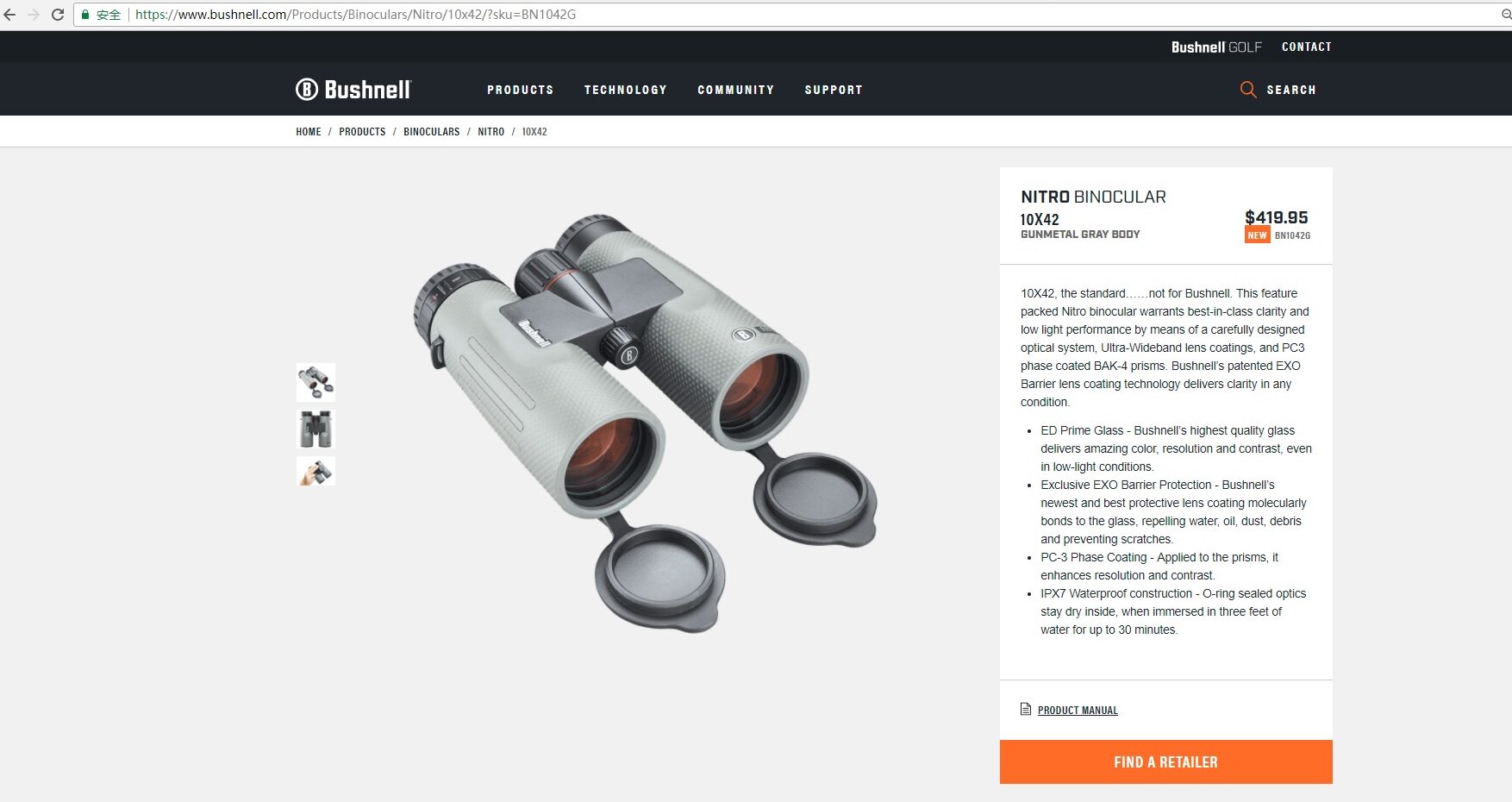Select the first binocular thumbnail
Viewport: 1512px width, 802px height.
tap(316, 382)
